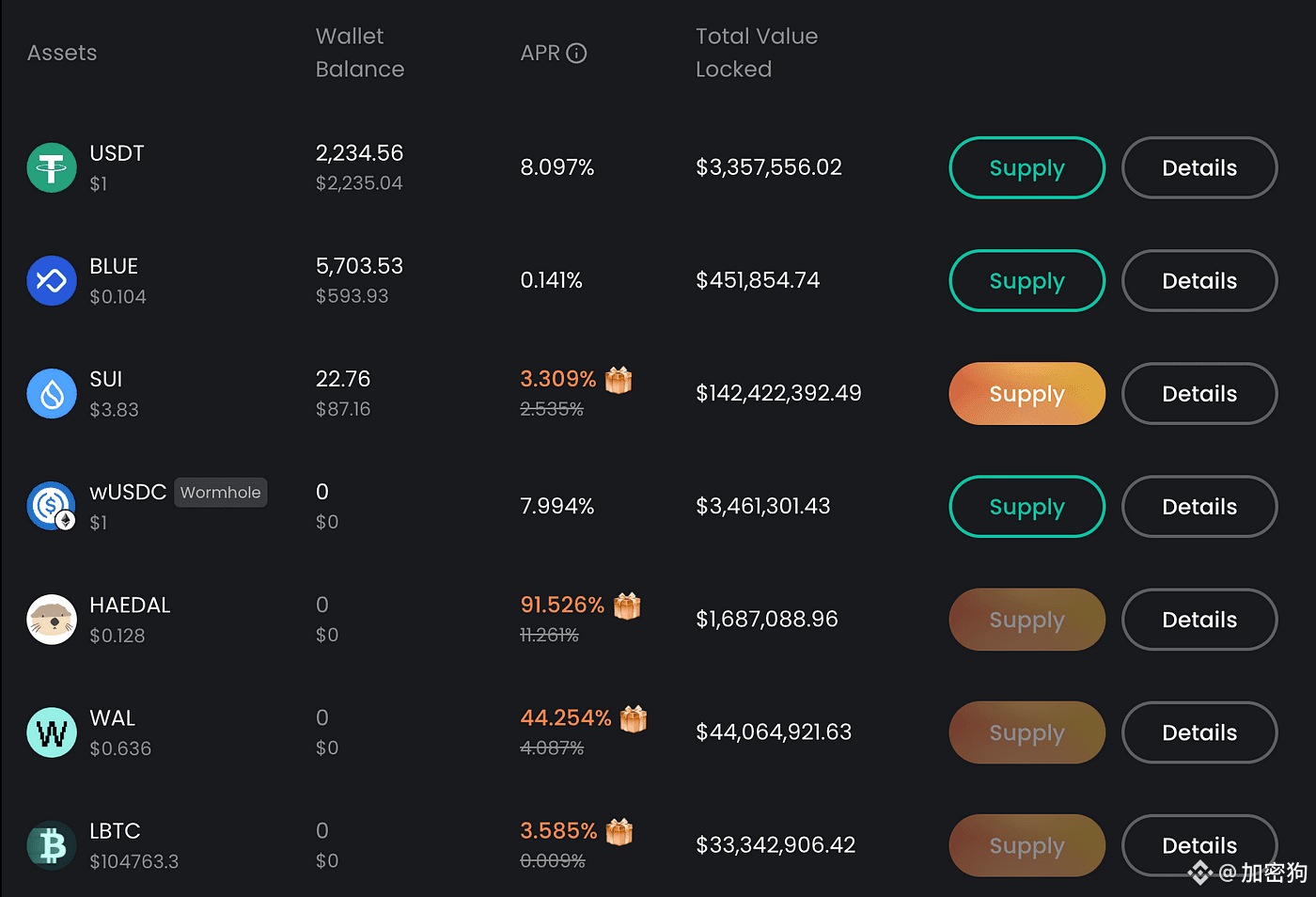The width and height of the screenshot is (1316, 897).
Task: Click the BLUE token logo icon
Action: pyautogui.click(x=52, y=280)
